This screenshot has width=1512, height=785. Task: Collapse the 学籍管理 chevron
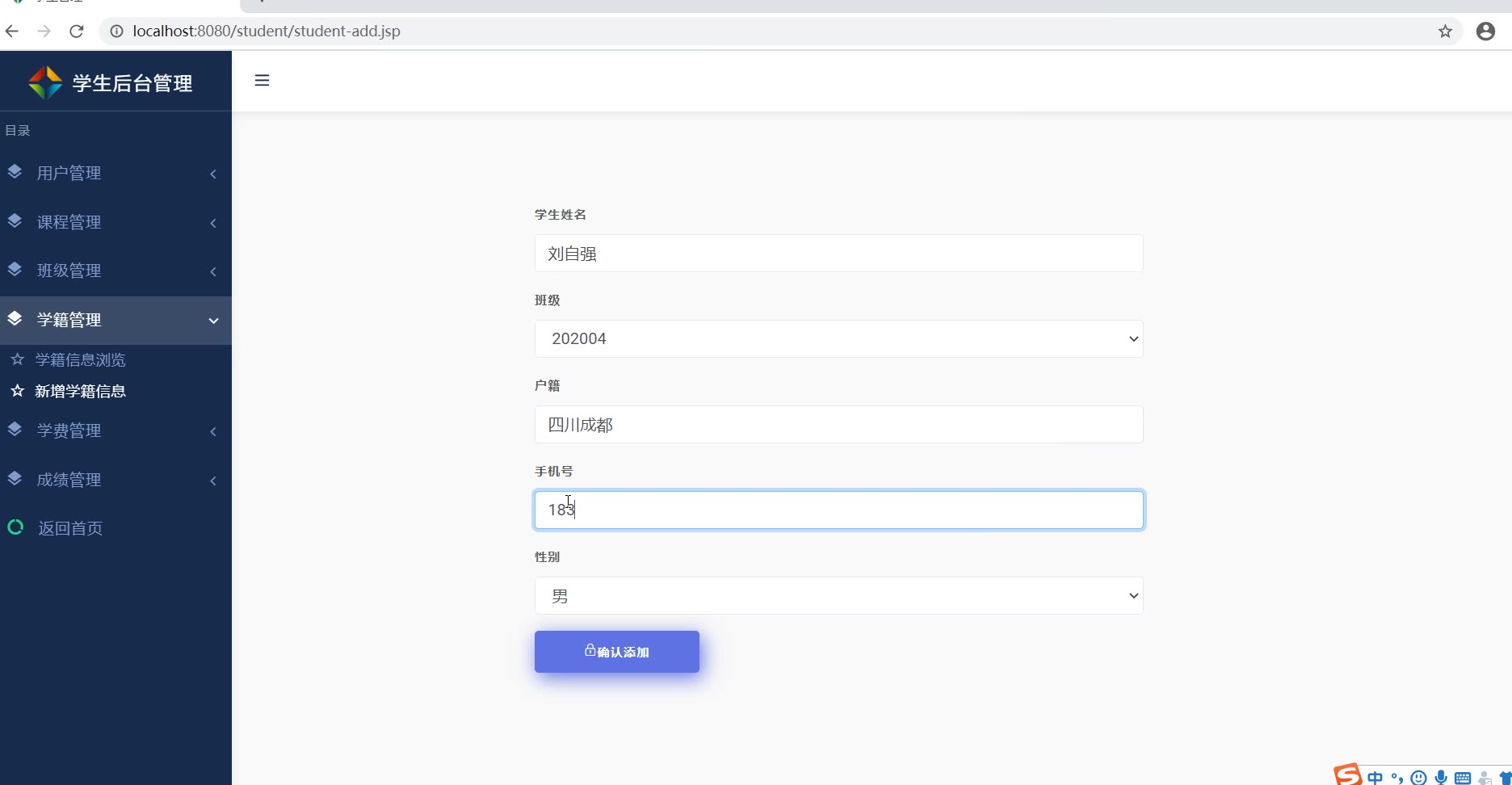[x=213, y=321]
